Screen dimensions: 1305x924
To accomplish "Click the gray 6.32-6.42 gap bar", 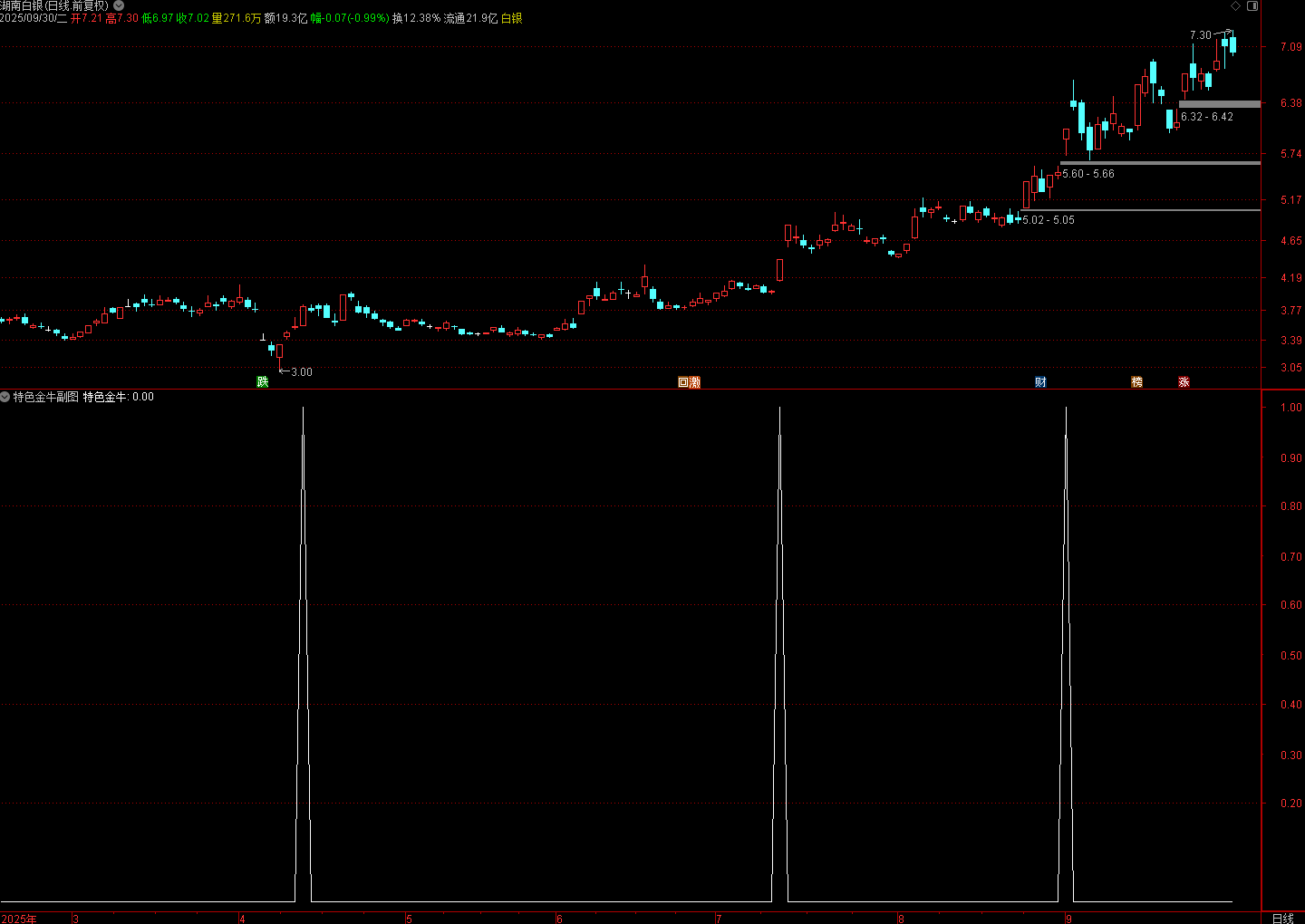I will tap(1220, 104).
